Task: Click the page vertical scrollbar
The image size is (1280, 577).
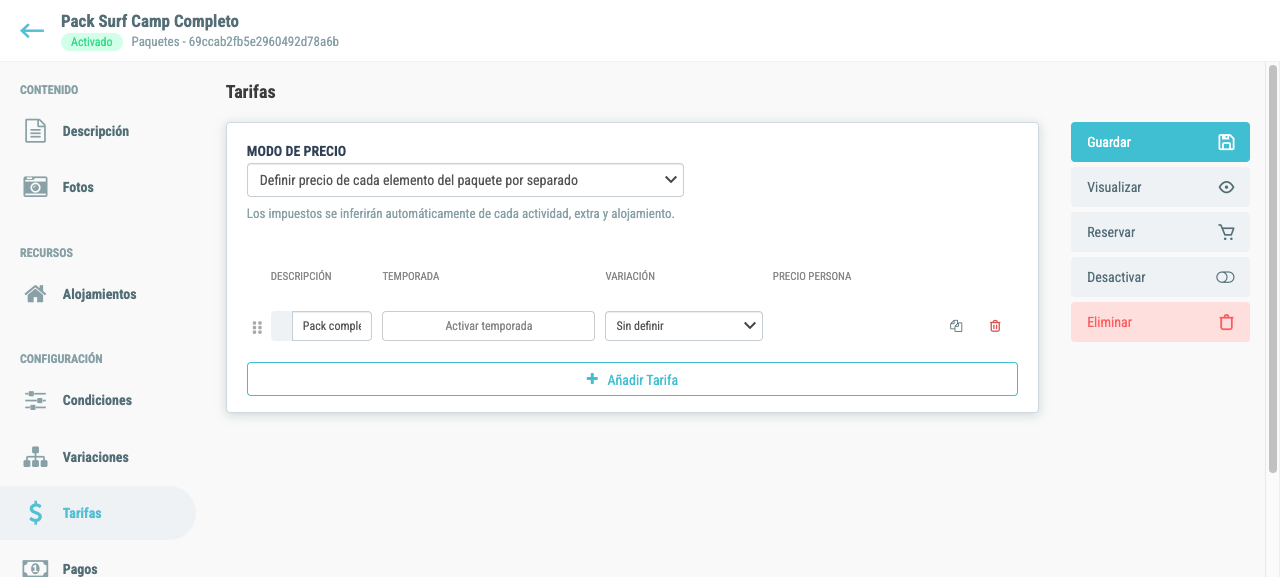Action: pyautogui.click(x=1273, y=270)
